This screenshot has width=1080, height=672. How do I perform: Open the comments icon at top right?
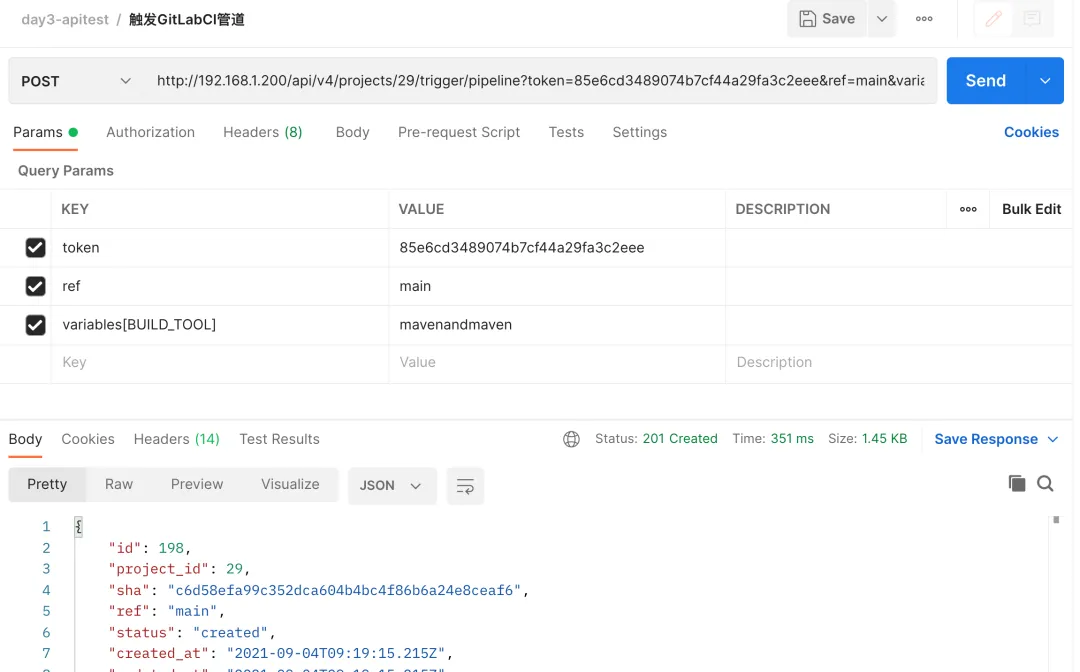tap(1032, 19)
